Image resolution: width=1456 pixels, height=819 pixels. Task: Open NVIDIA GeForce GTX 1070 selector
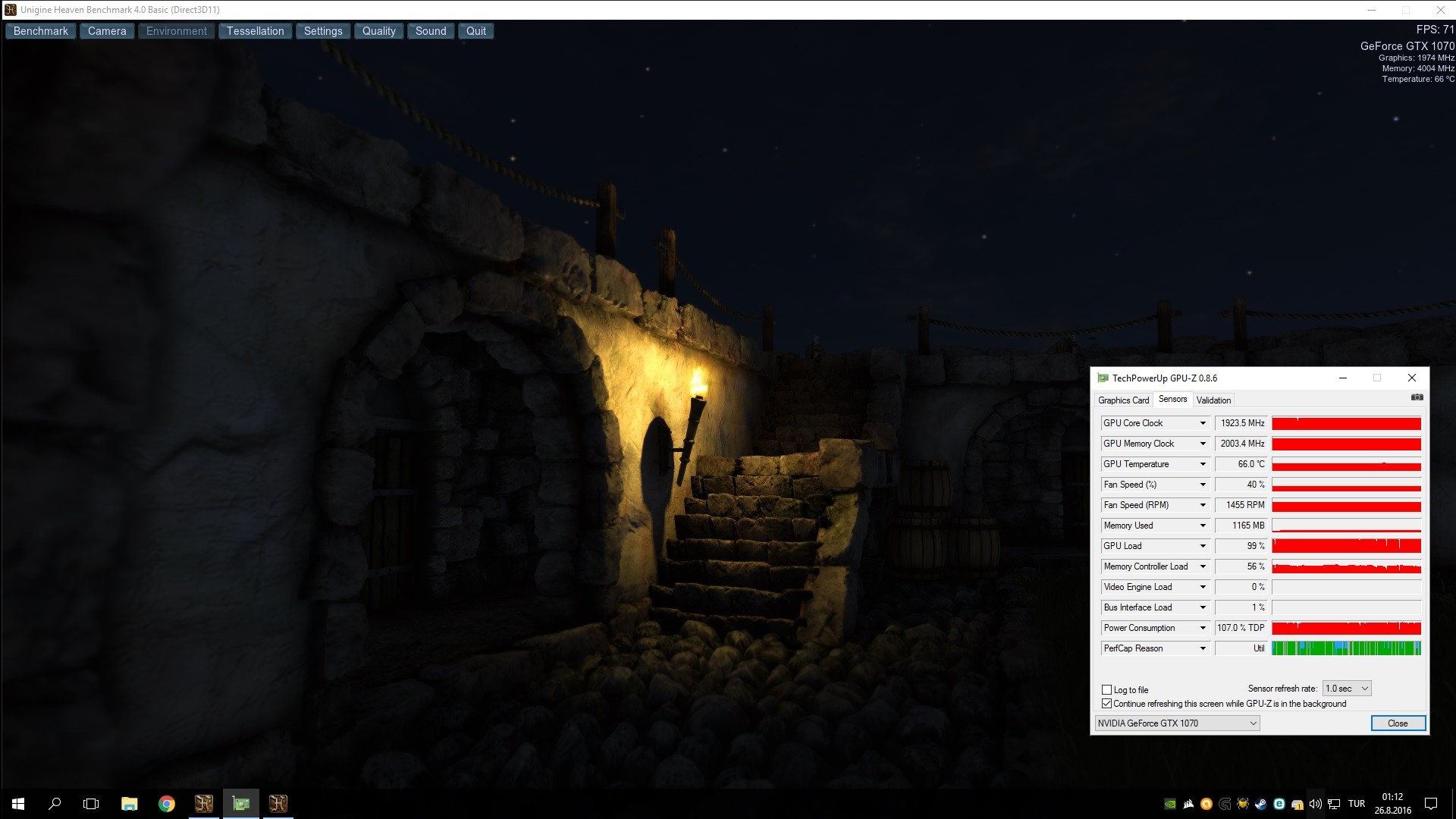point(1177,723)
